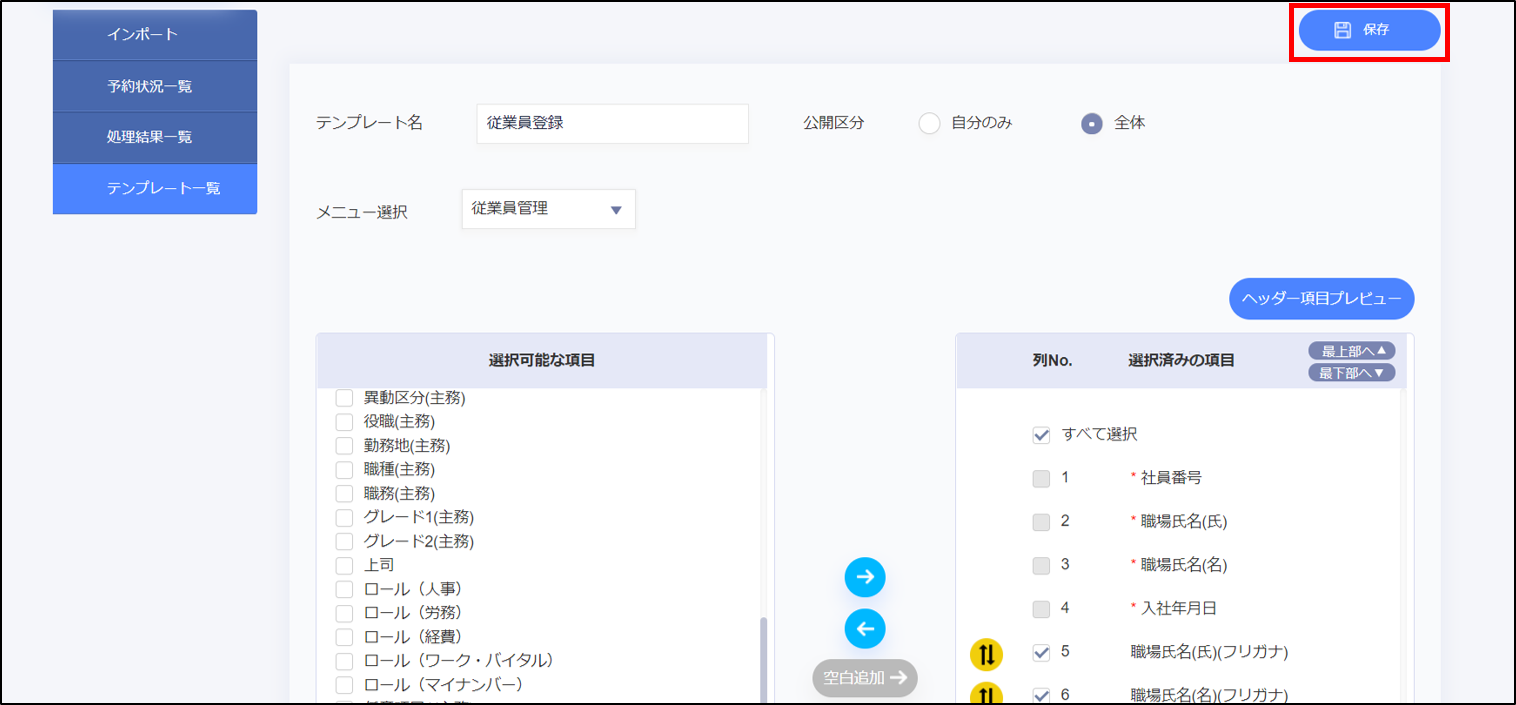
Task: Open the メニュー選択 dropdown
Action: [548, 210]
